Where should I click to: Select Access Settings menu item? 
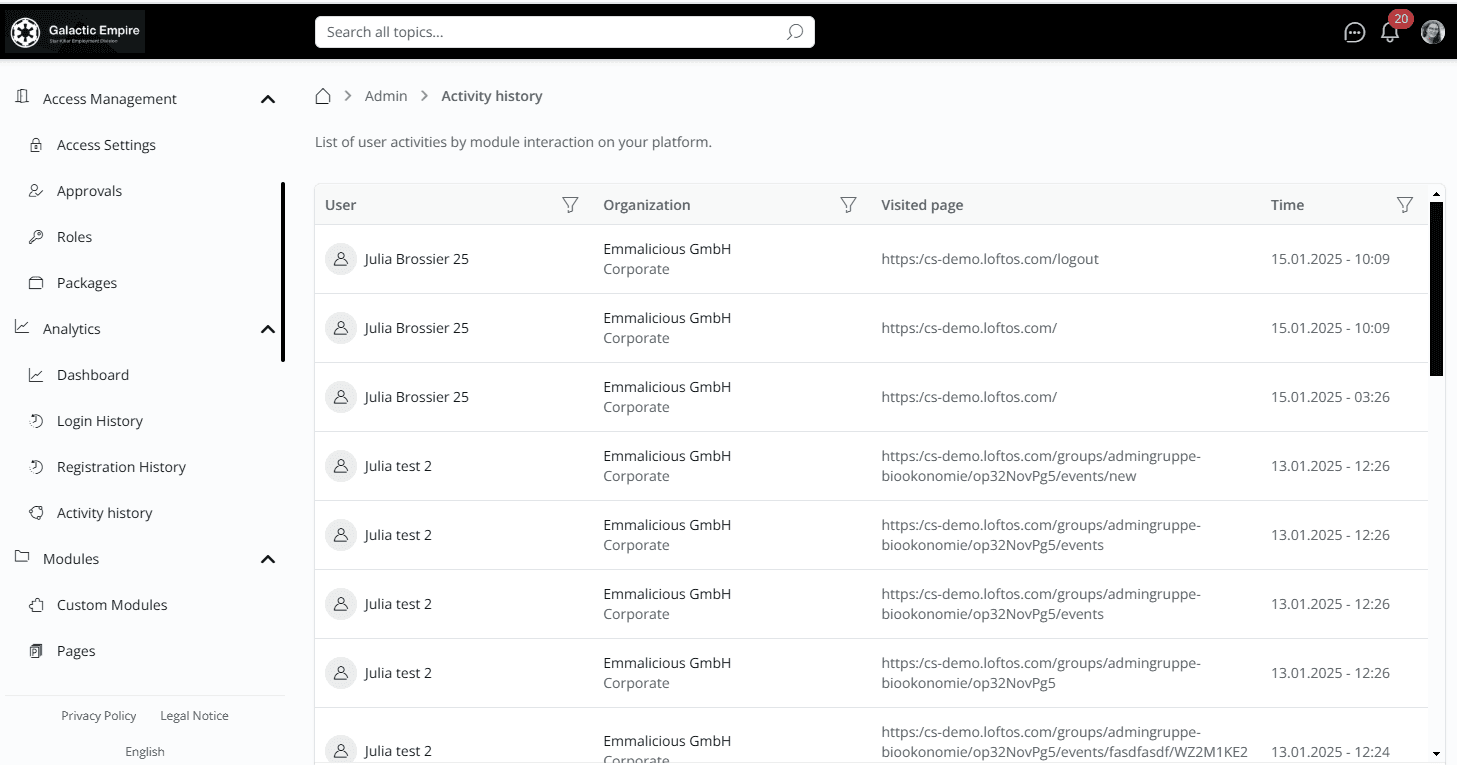(x=106, y=145)
